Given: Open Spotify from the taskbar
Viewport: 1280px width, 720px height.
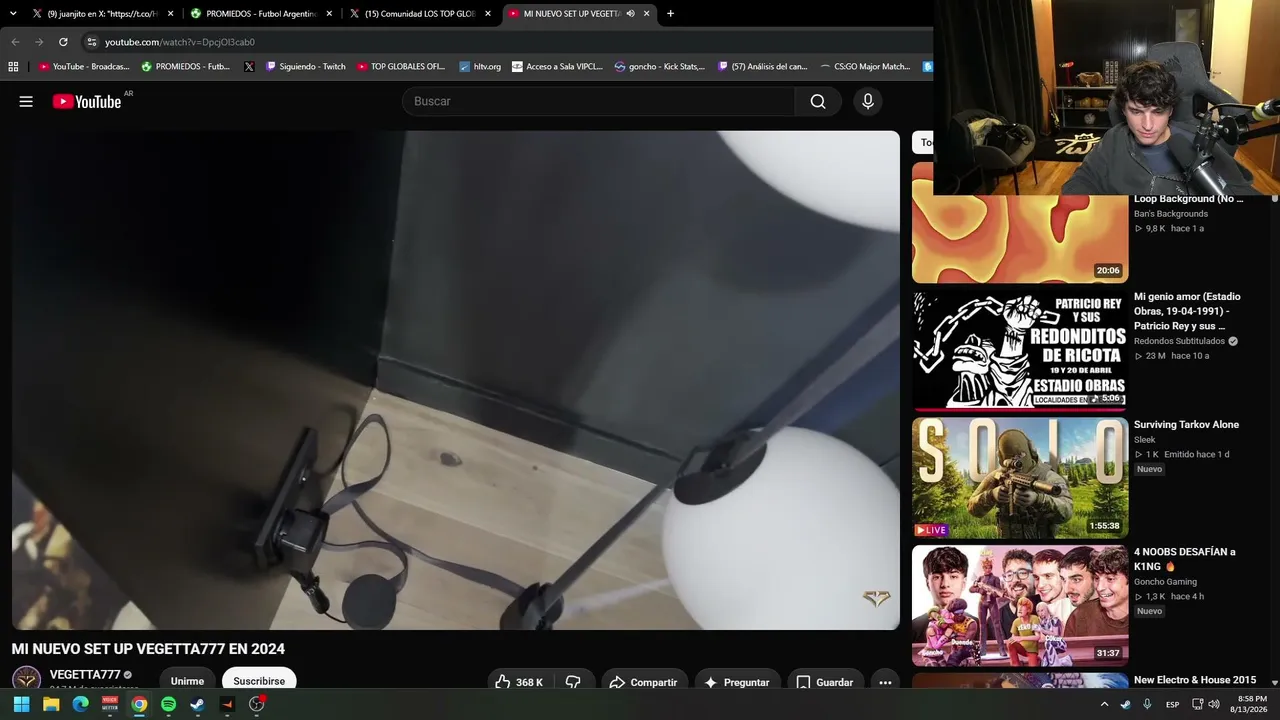Looking at the screenshot, I should pos(168,704).
